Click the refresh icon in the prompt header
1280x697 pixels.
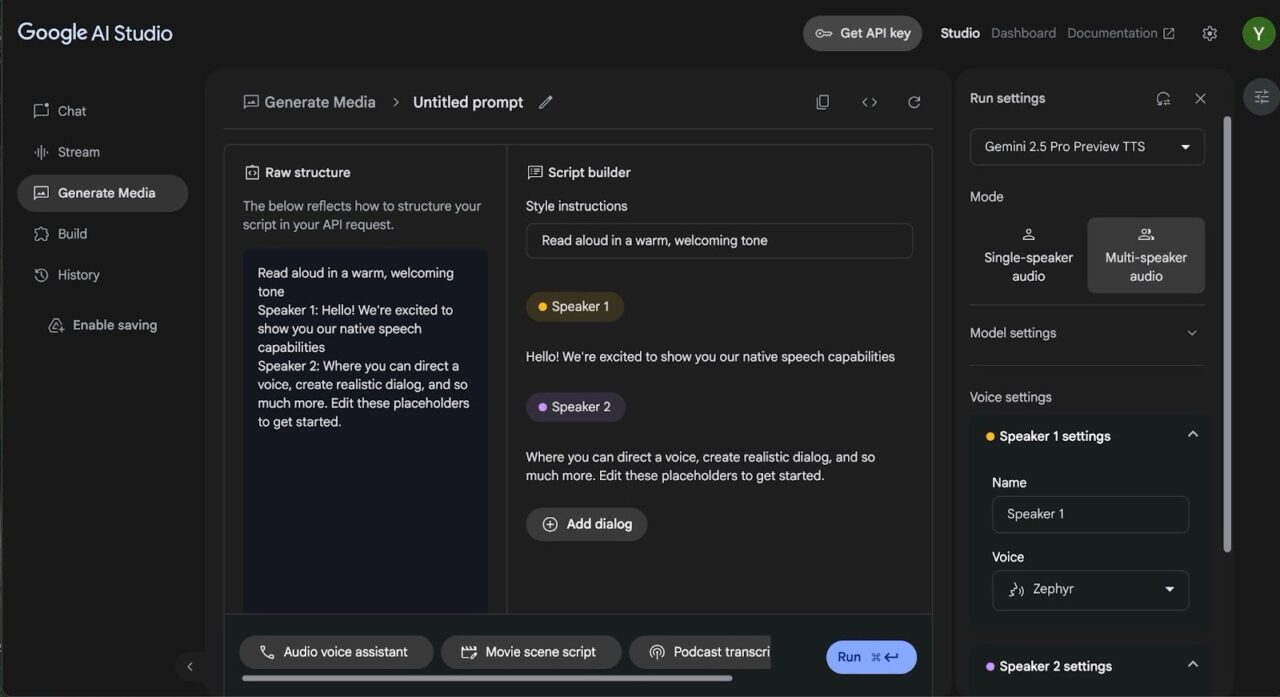914,102
